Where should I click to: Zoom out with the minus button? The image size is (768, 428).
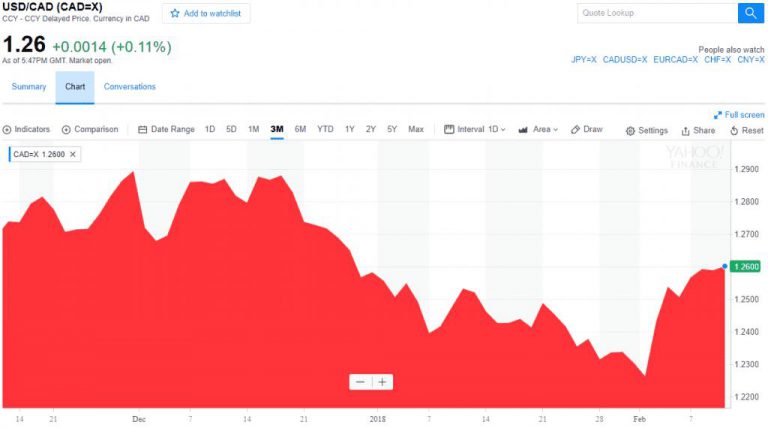(360, 382)
